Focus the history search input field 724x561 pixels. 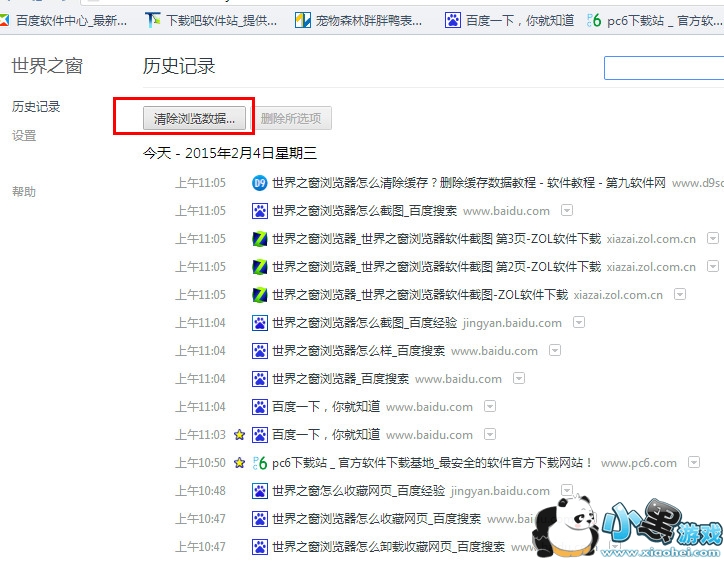pyautogui.click(x=664, y=68)
